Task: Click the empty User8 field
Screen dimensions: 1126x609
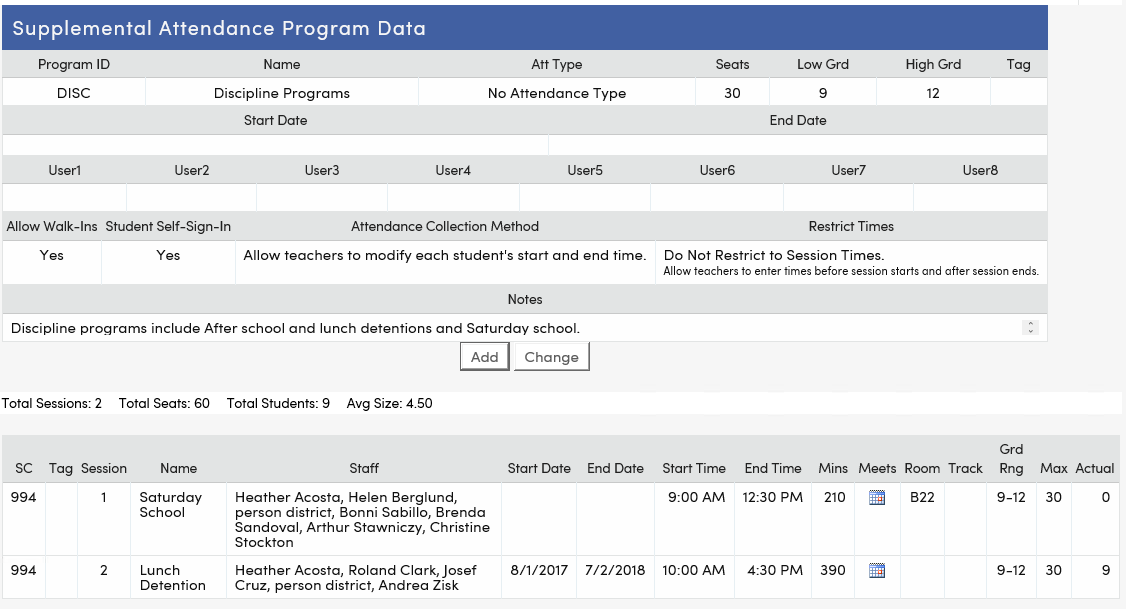Action: point(980,197)
